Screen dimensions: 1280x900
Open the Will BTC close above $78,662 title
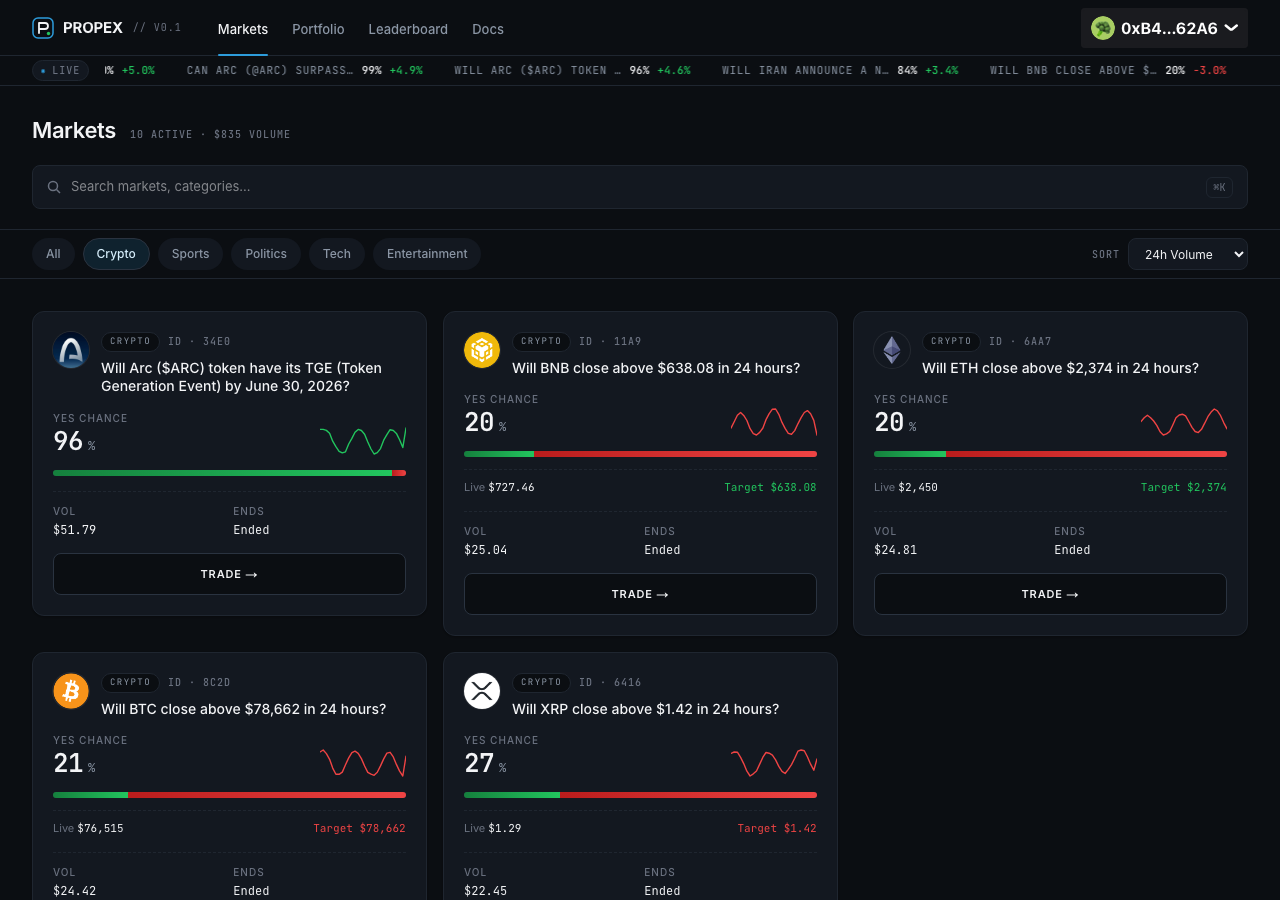tap(243, 709)
